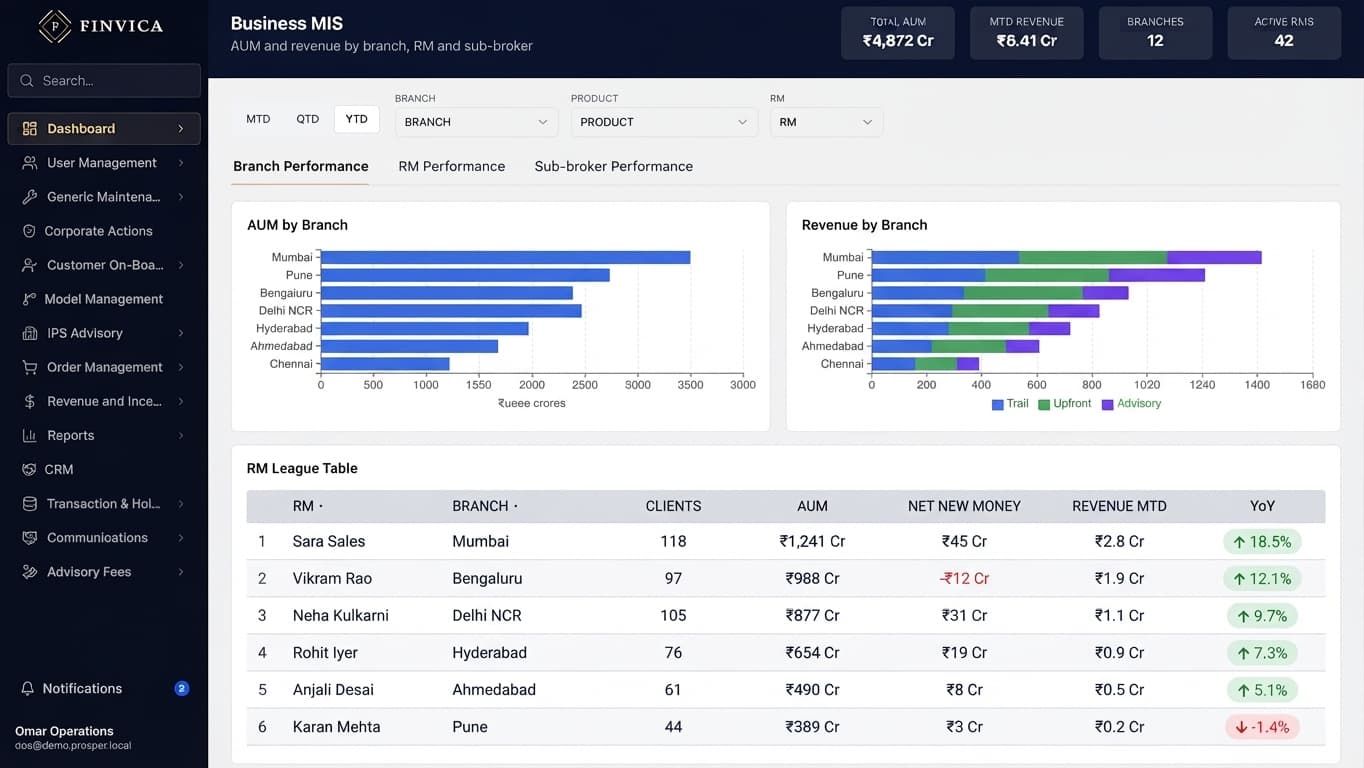This screenshot has height=768, width=1364.
Task: Switch to Sub-broker Performance tab
Action: [x=614, y=166]
